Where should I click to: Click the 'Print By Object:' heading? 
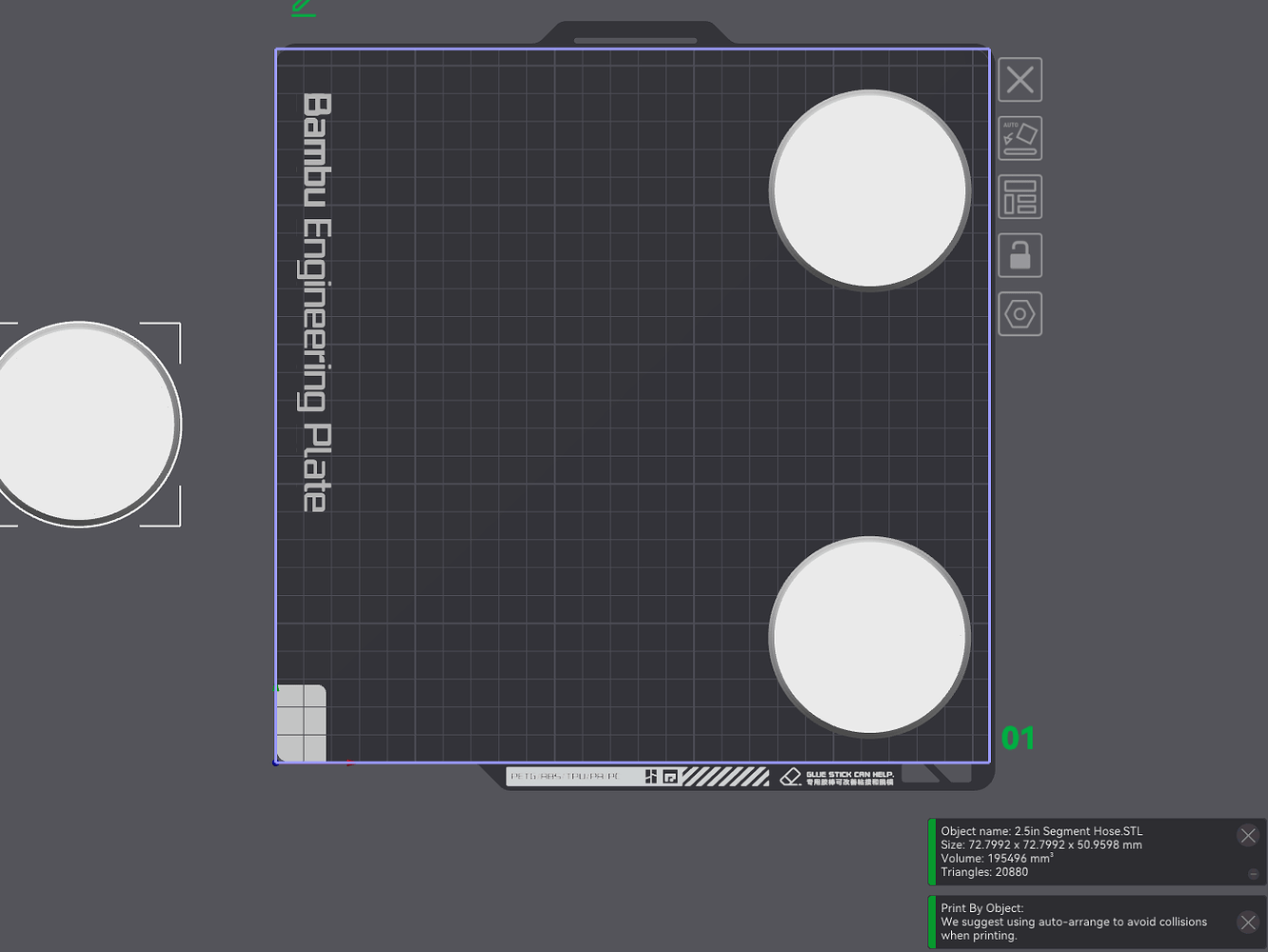coord(982,908)
